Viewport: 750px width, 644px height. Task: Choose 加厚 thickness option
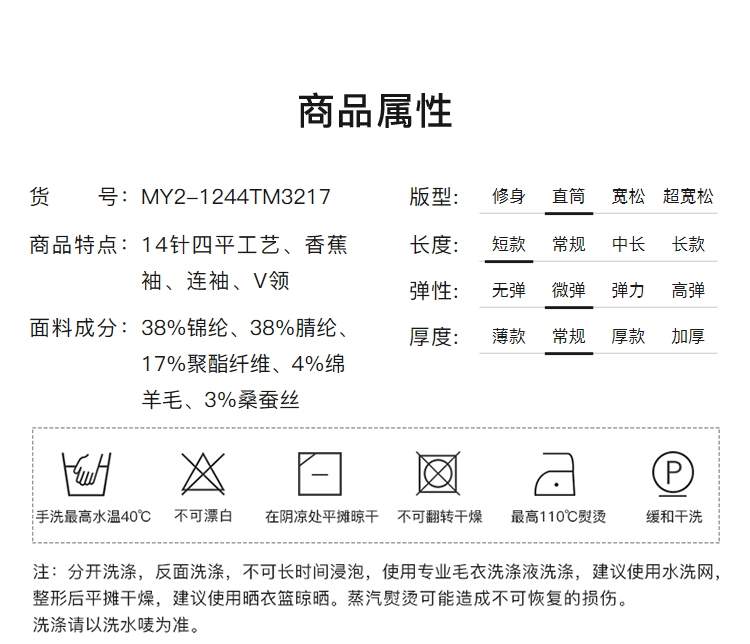coord(688,337)
